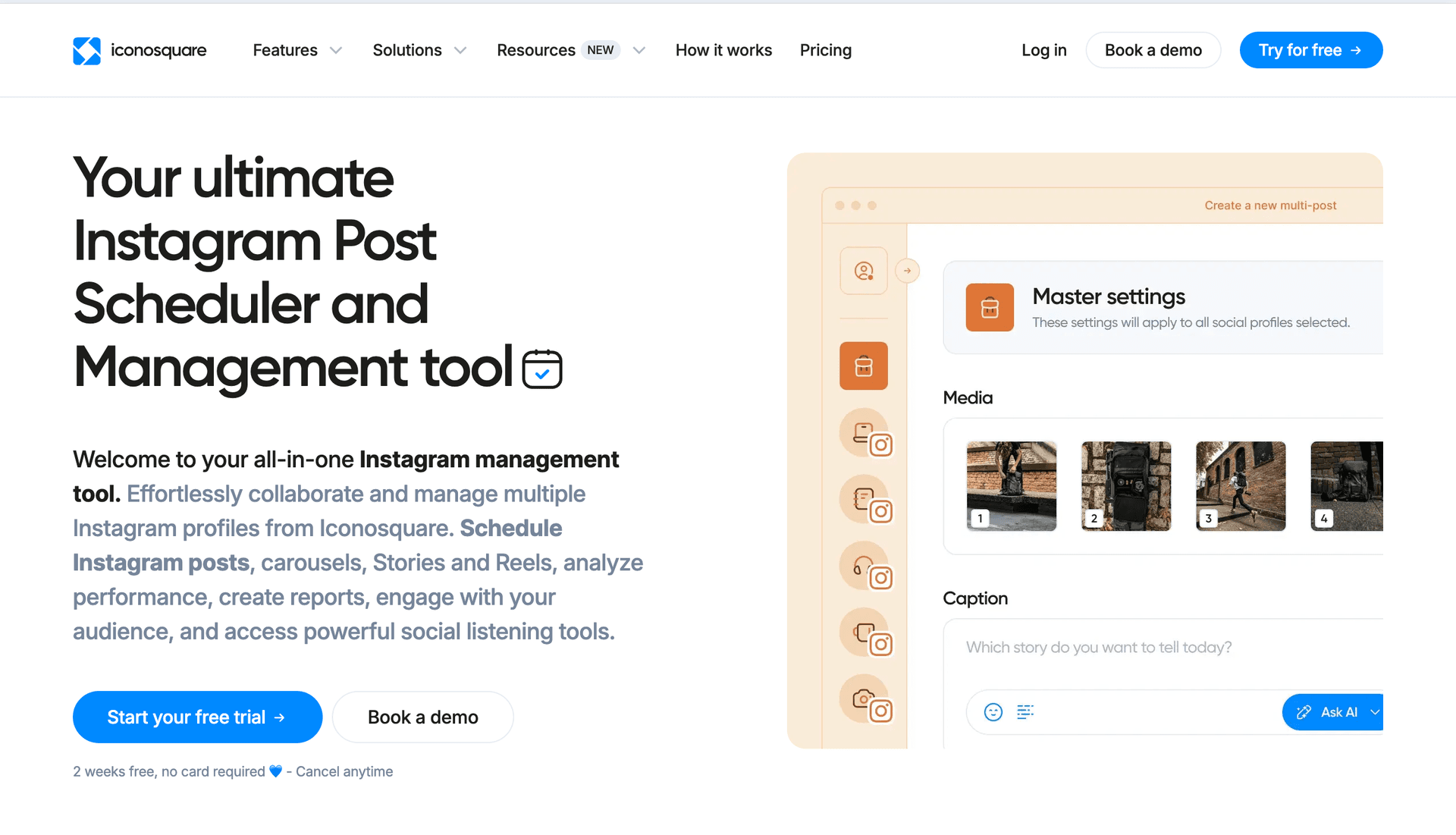
Task: Click the small arrow expand sidebar button
Action: point(907,271)
